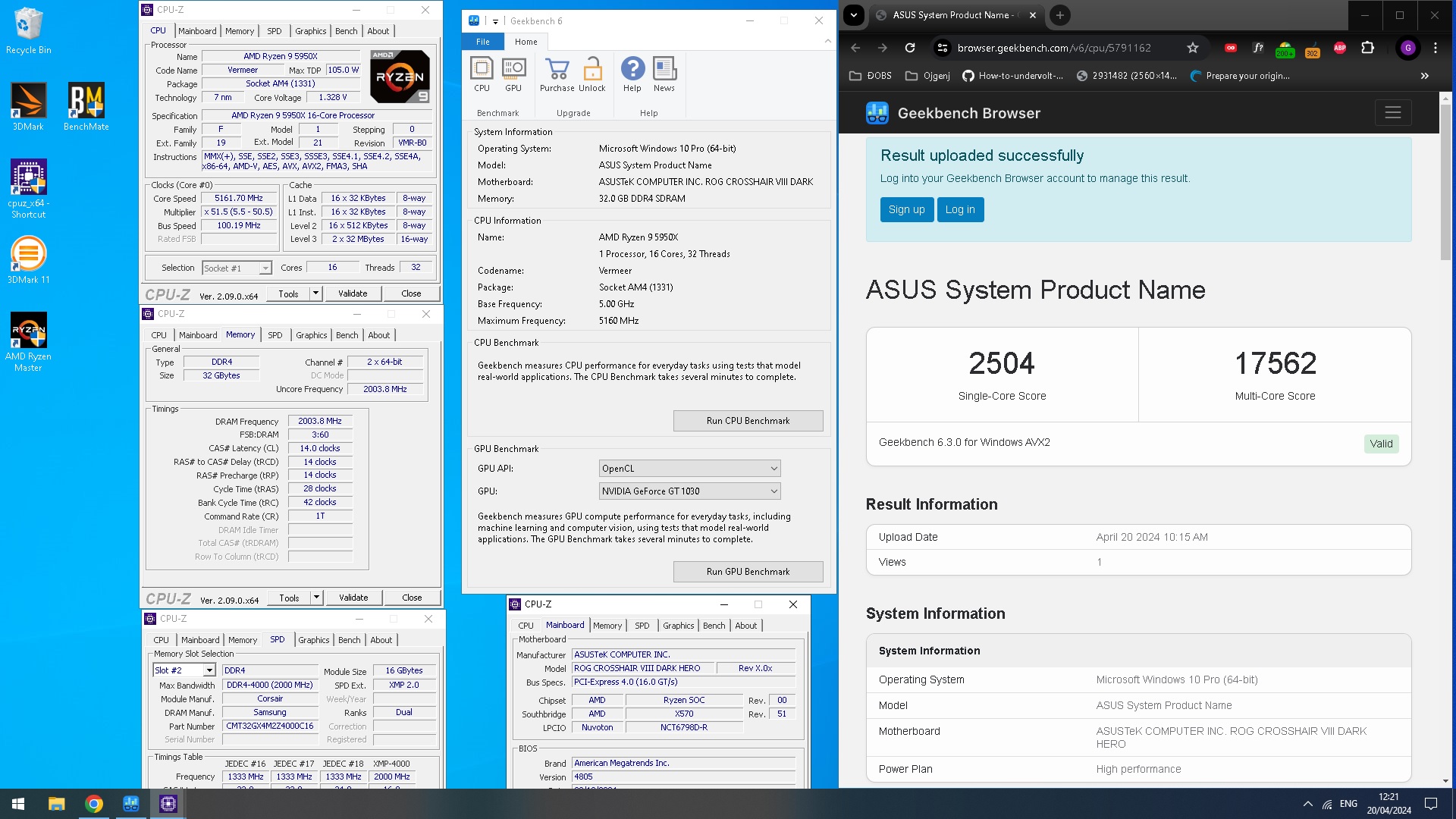Click the Chrome taskbar icon
1456x819 pixels.
click(x=94, y=804)
